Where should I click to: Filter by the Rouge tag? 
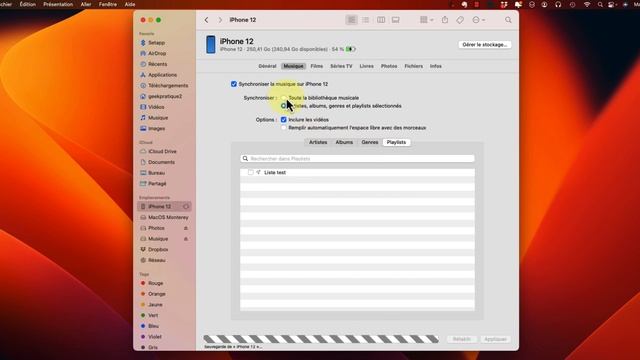pos(156,283)
